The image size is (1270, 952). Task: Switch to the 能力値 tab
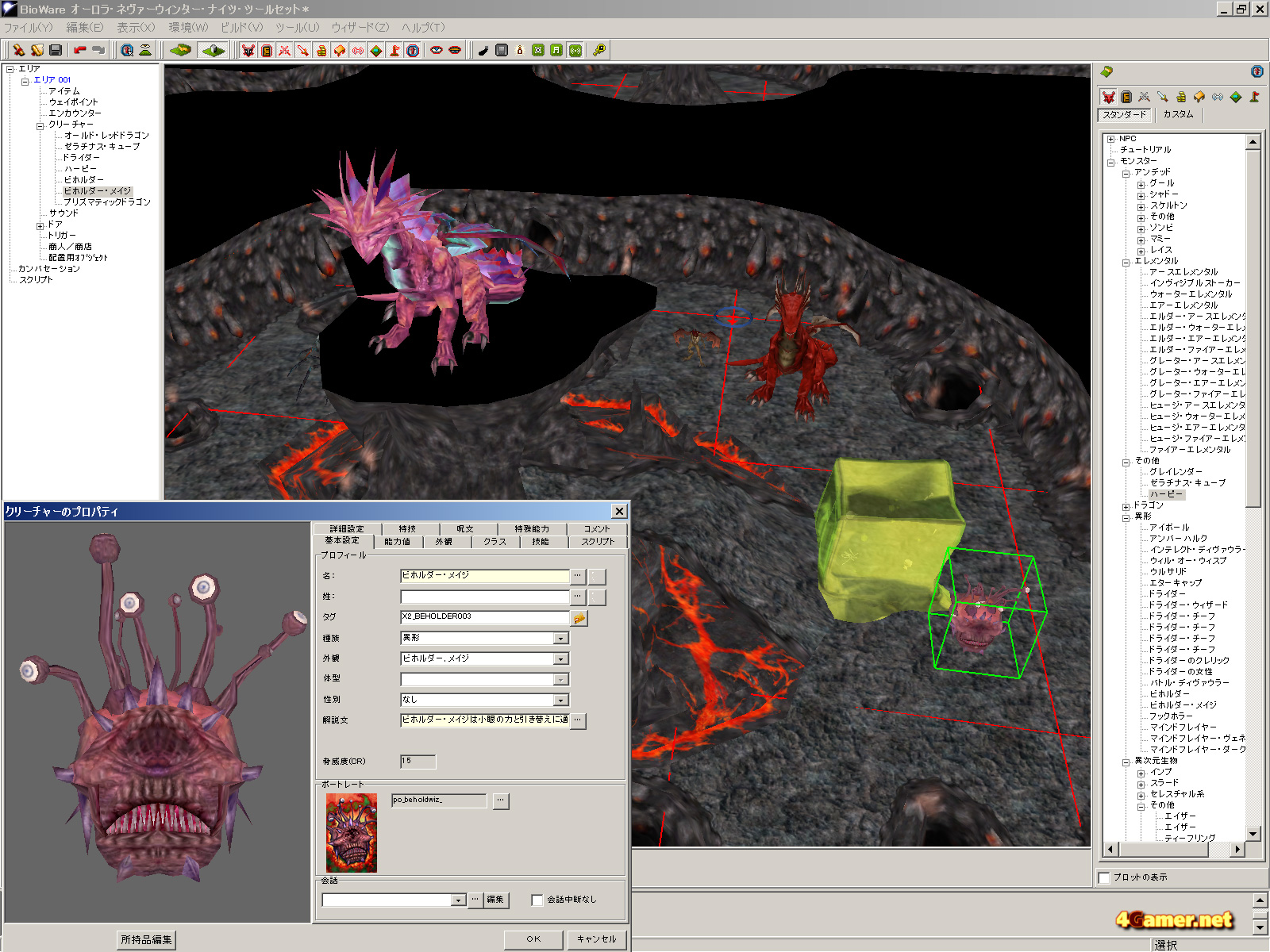[397, 542]
